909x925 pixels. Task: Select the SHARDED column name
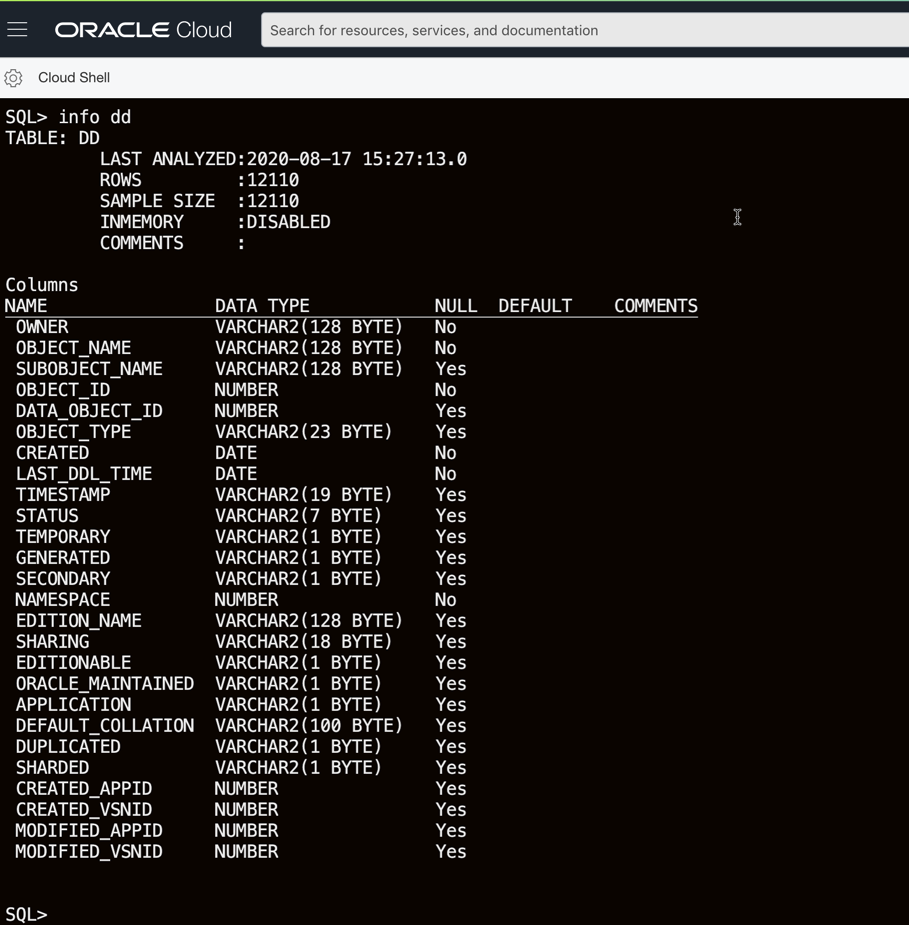tap(52, 767)
